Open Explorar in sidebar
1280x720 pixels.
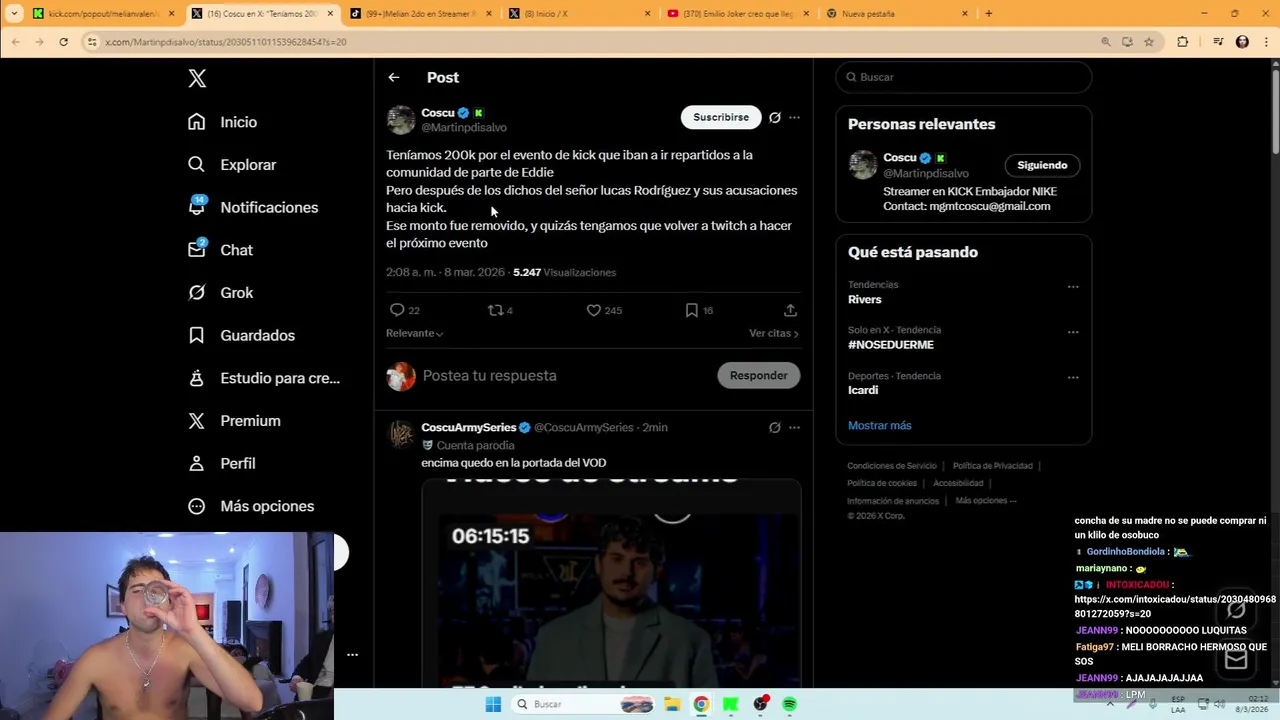232,165
